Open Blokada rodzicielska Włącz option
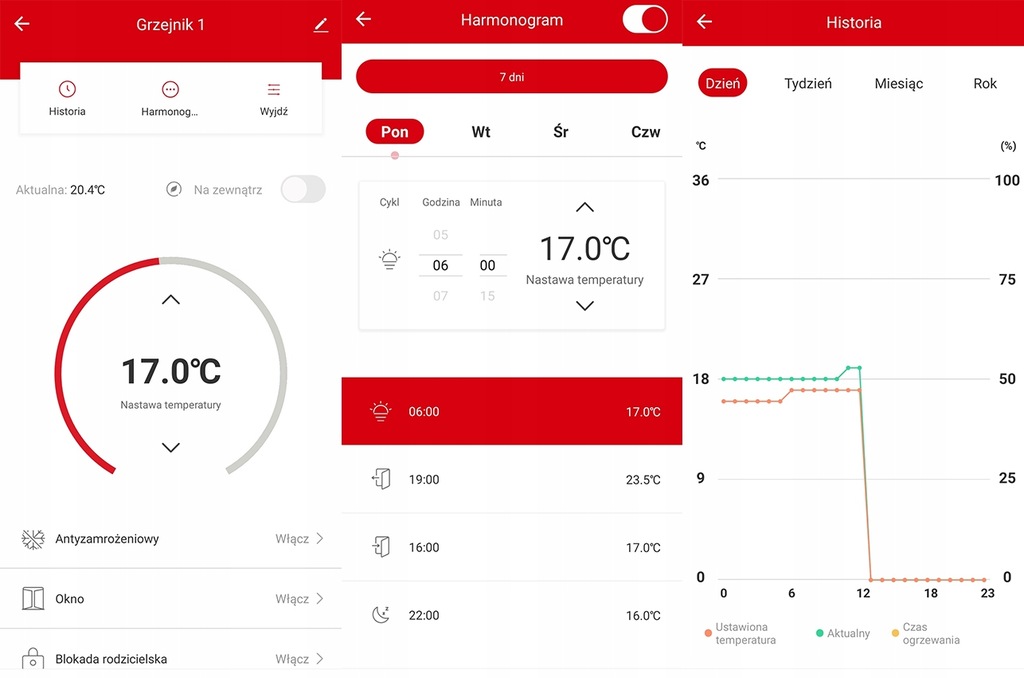 (299, 659)
